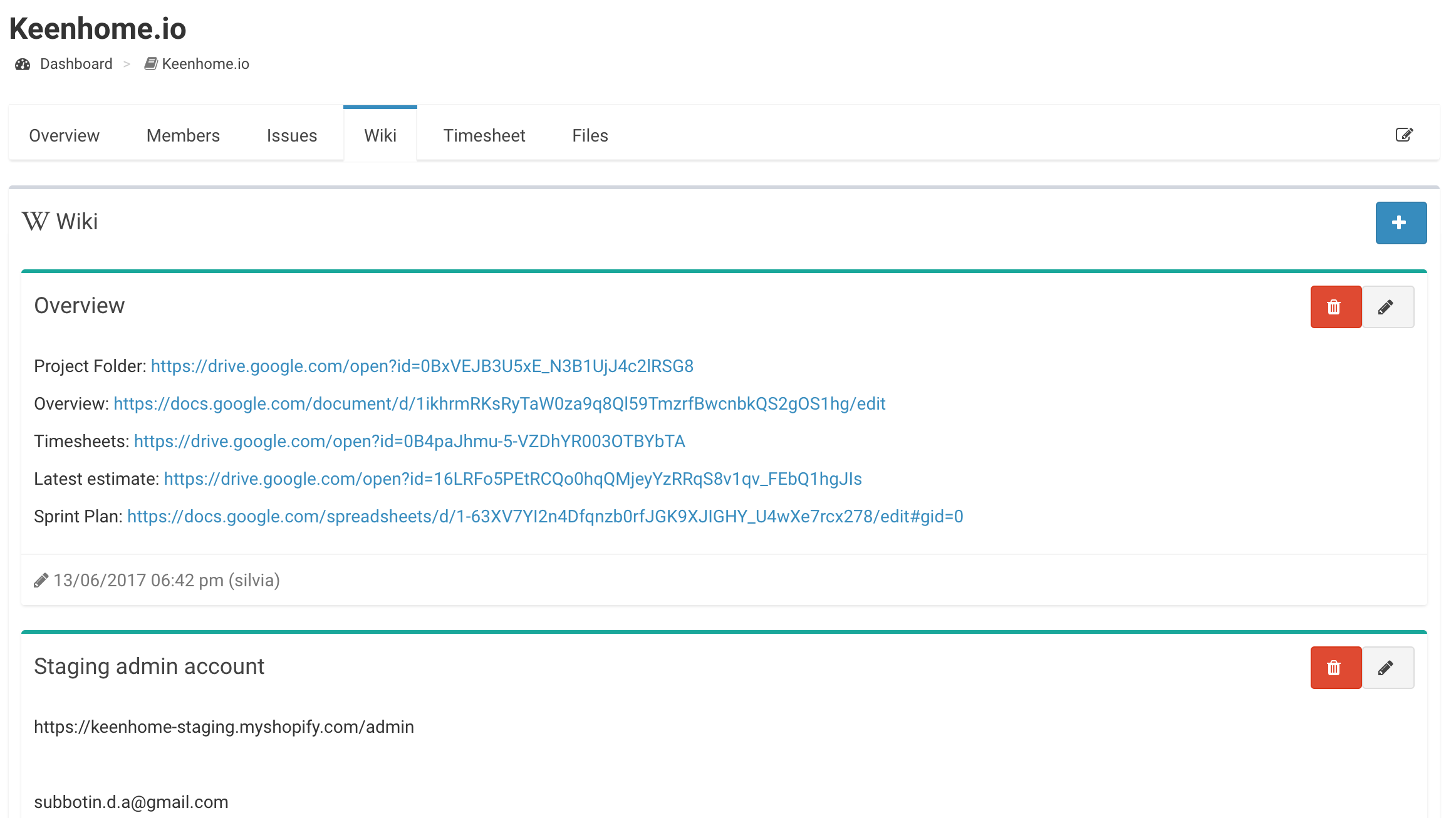The height and width of the screenshot is (818, 1456).
Task: Open the Sprint Plan spreadsheet link
Action: tap(545, 516)
